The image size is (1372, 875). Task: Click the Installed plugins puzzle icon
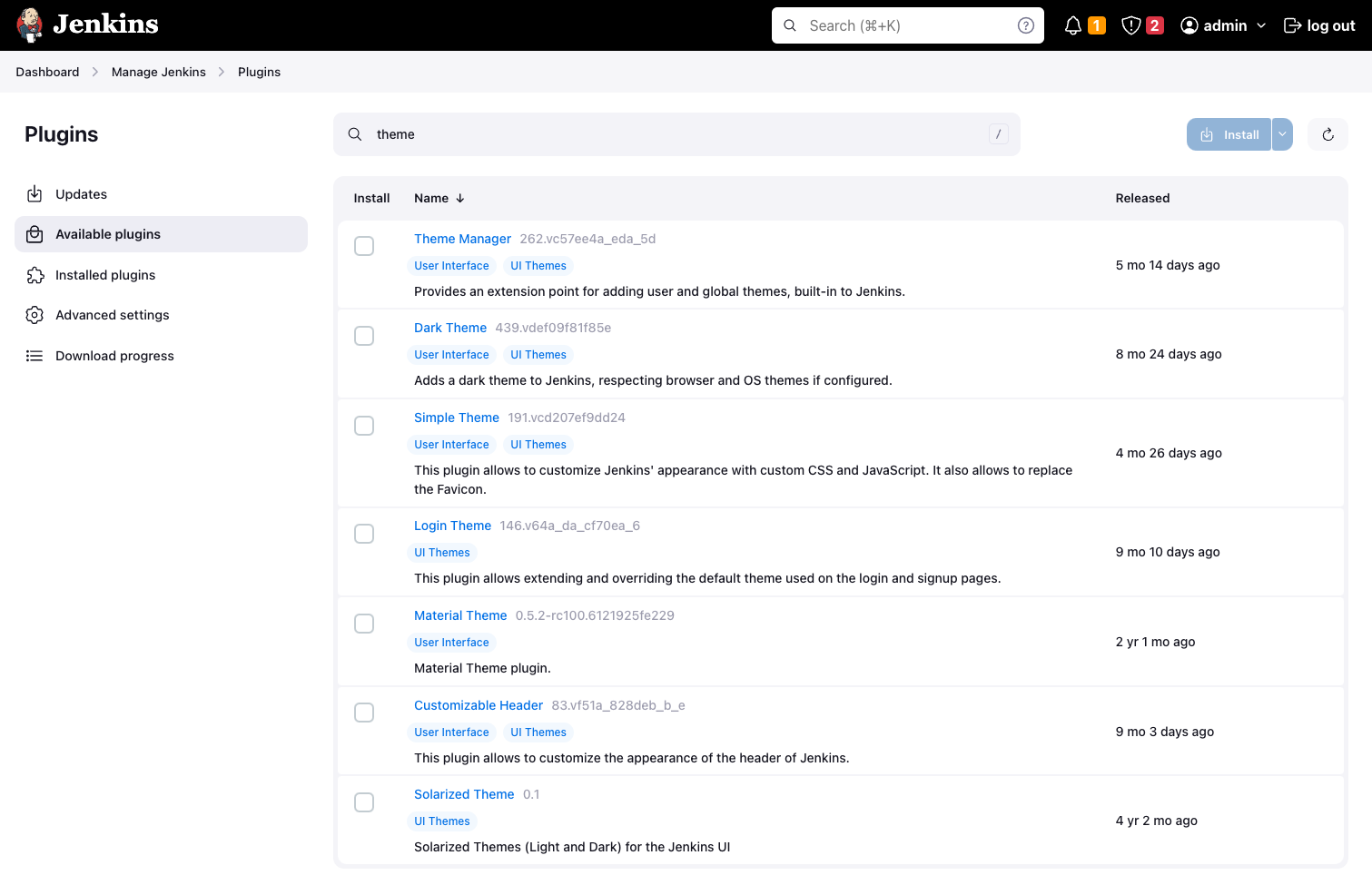[35, 275]
